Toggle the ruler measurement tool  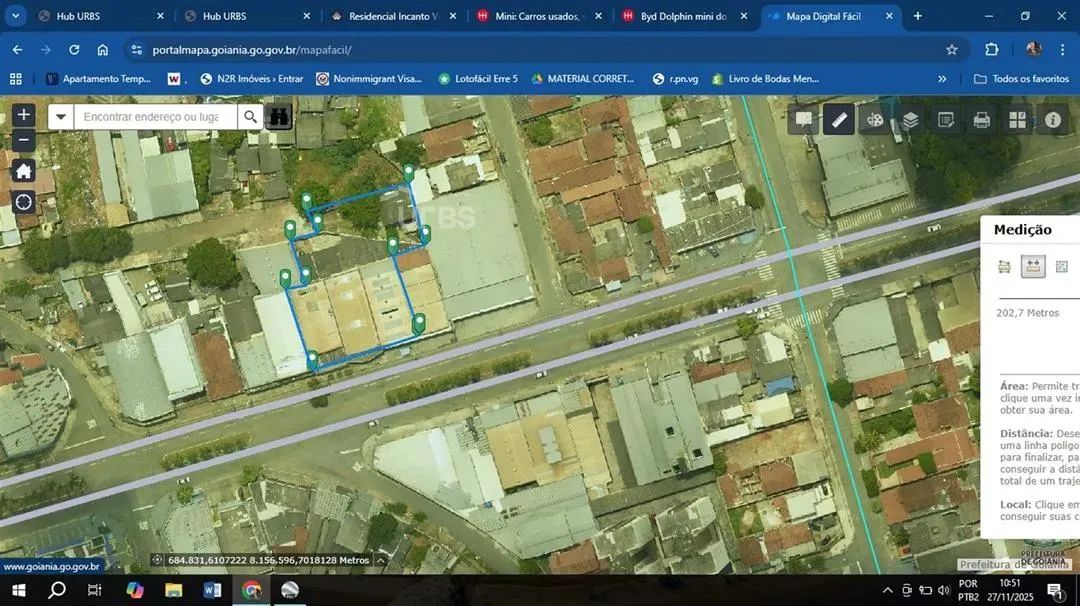pyautogui.click(x=839, y=120)
